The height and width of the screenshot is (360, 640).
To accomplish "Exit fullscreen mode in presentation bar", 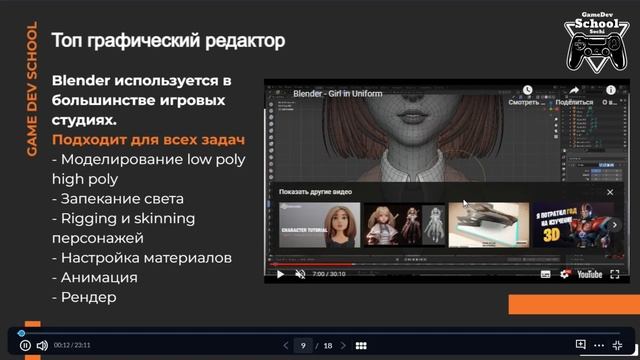I will (618, 345).
